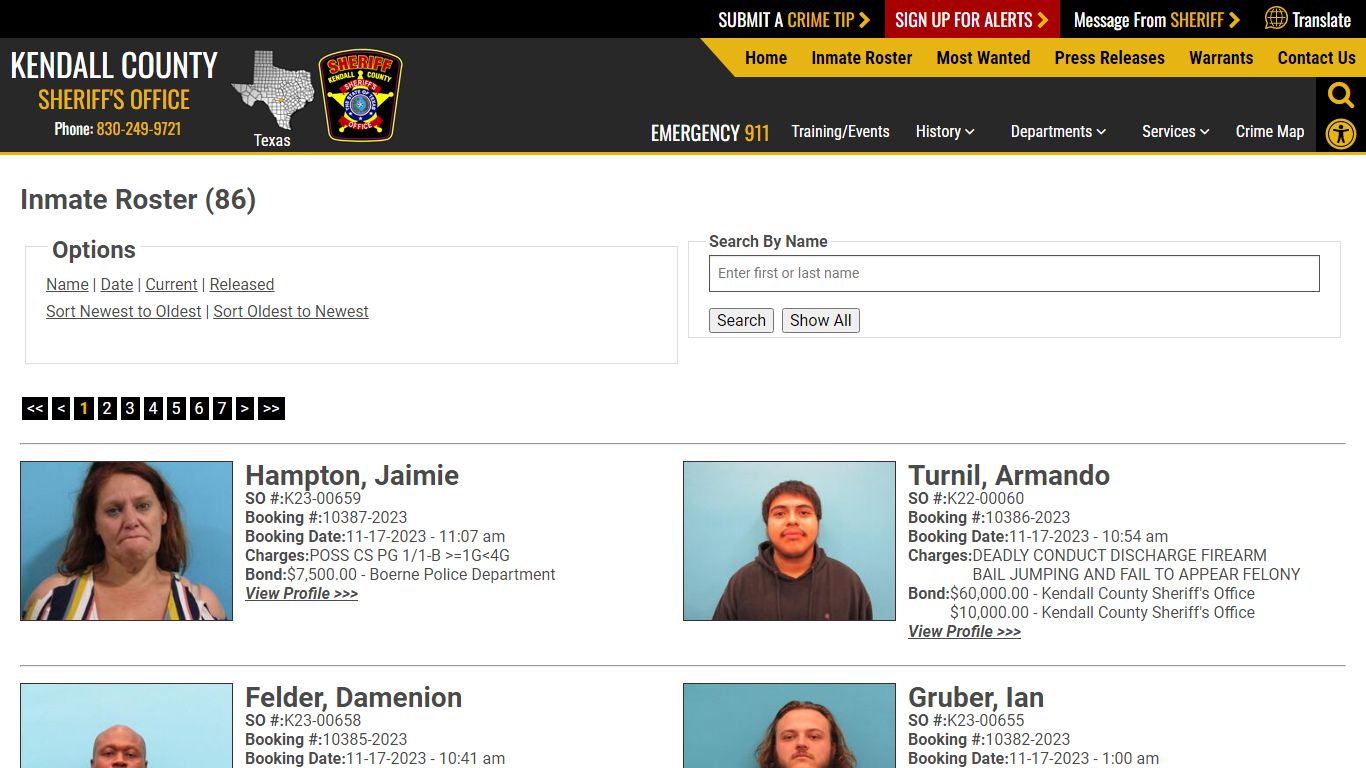Click the $7,500.00 Boerne Police bond line
Screen dimensions: 1366x768
point(400,574)
